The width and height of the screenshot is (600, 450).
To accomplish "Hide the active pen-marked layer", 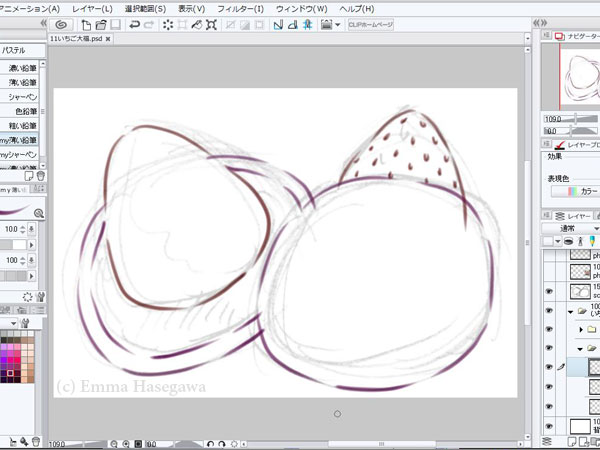I will pos(549,367).
